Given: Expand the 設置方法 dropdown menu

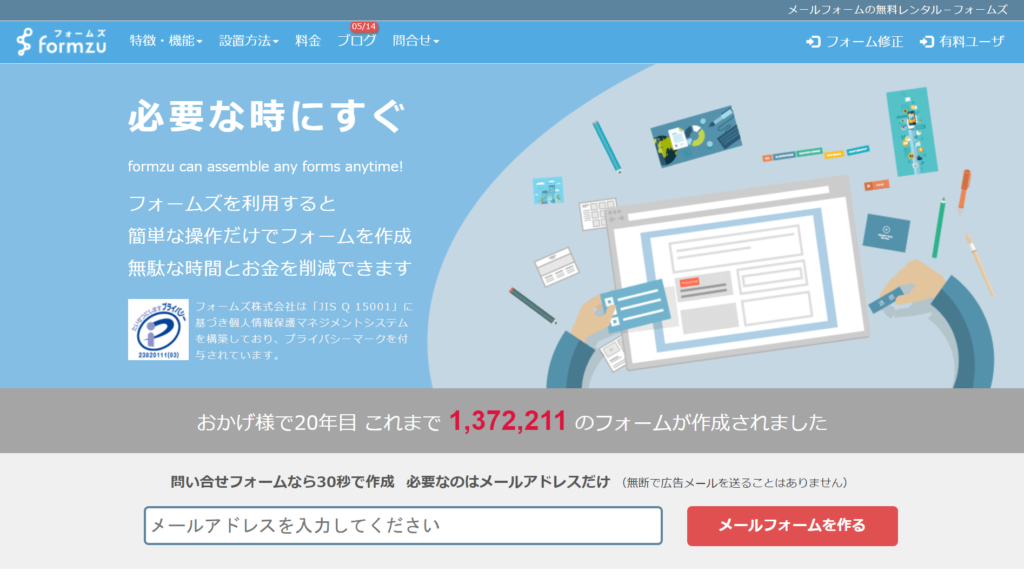Looking at the screenshot, I should [249, 41].
